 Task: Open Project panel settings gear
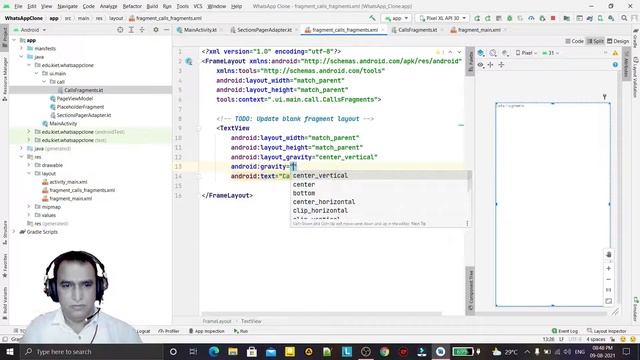[x=156, y=30]
